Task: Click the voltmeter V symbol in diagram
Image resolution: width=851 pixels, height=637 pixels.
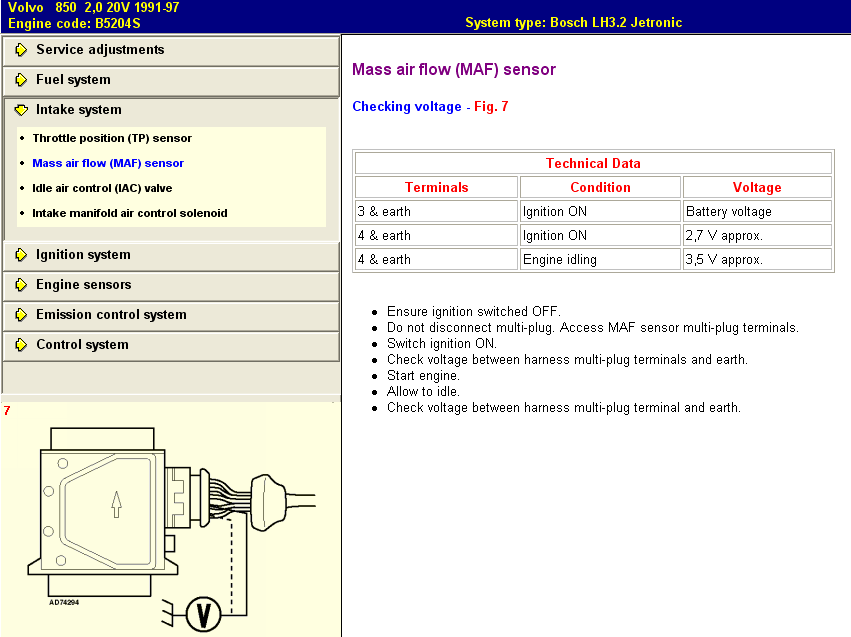Action: coord(204,615)
